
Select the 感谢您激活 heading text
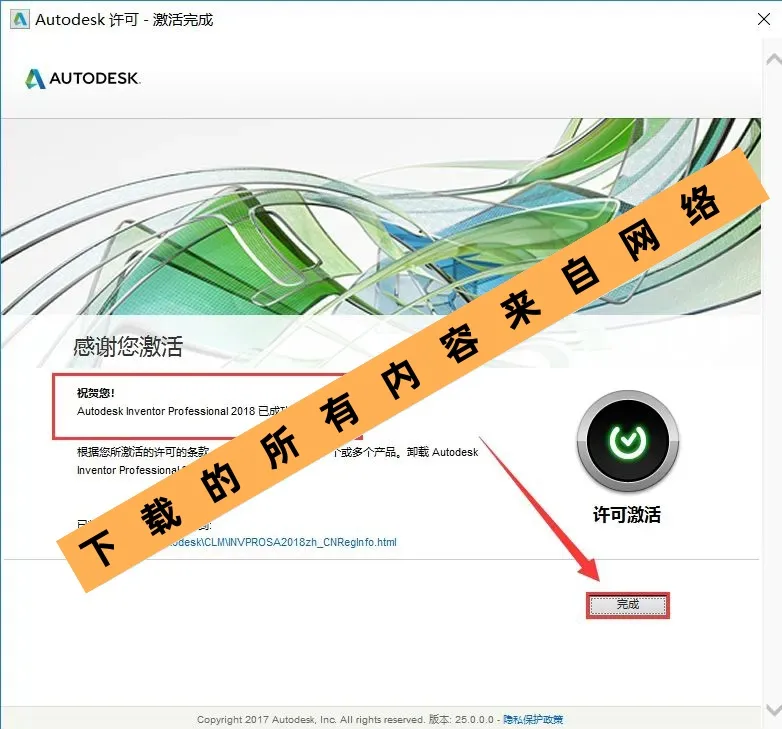pyautogui.click(x=128, y=346)
